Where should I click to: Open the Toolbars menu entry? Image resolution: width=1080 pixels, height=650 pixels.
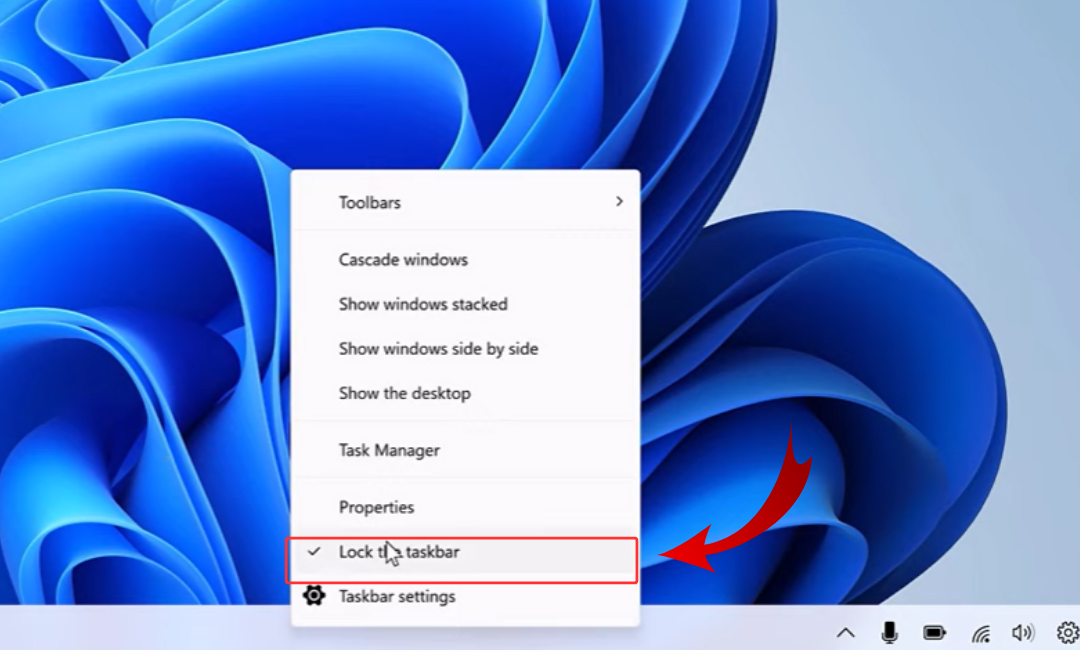(369, 202)
